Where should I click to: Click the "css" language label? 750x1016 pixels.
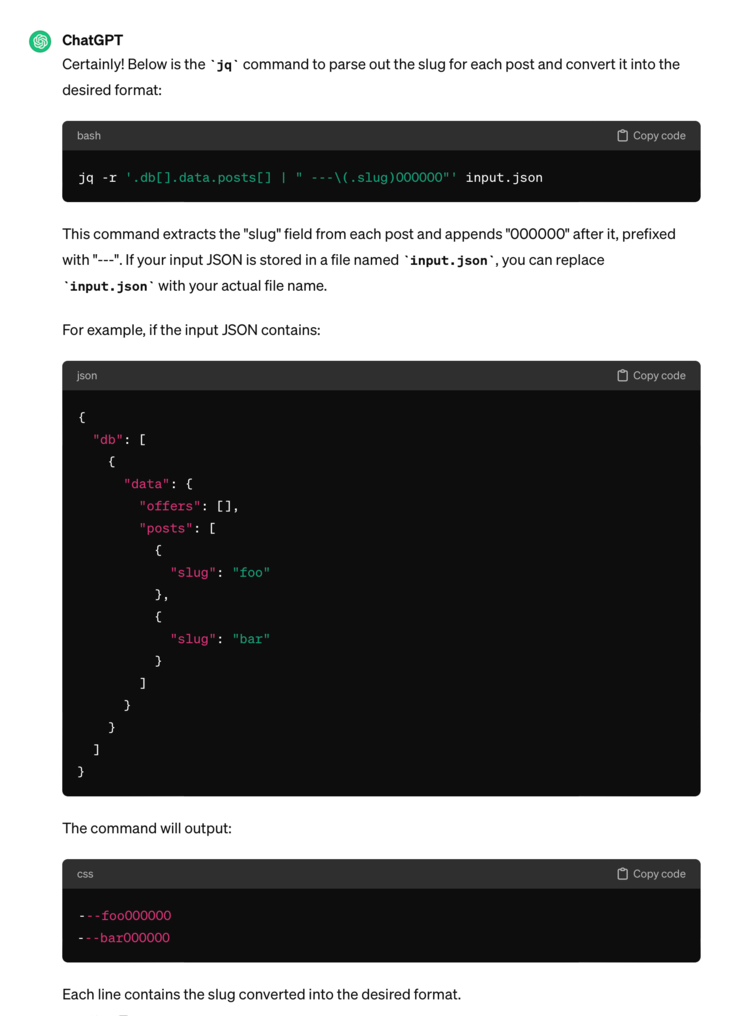[x=84, y=873]
